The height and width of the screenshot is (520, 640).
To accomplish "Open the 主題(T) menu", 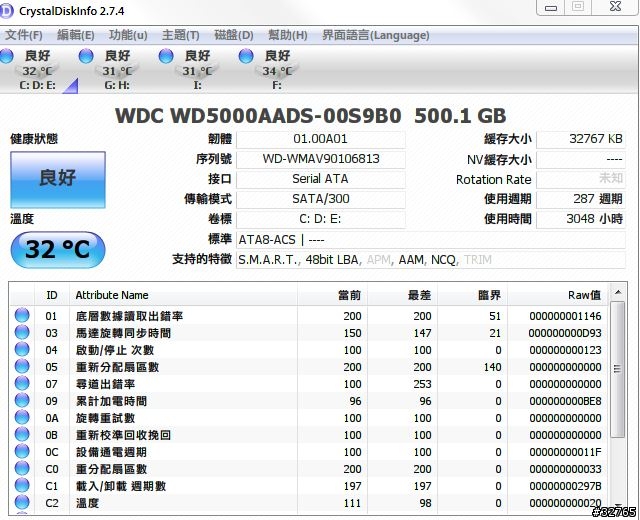I will pos(180,35).
